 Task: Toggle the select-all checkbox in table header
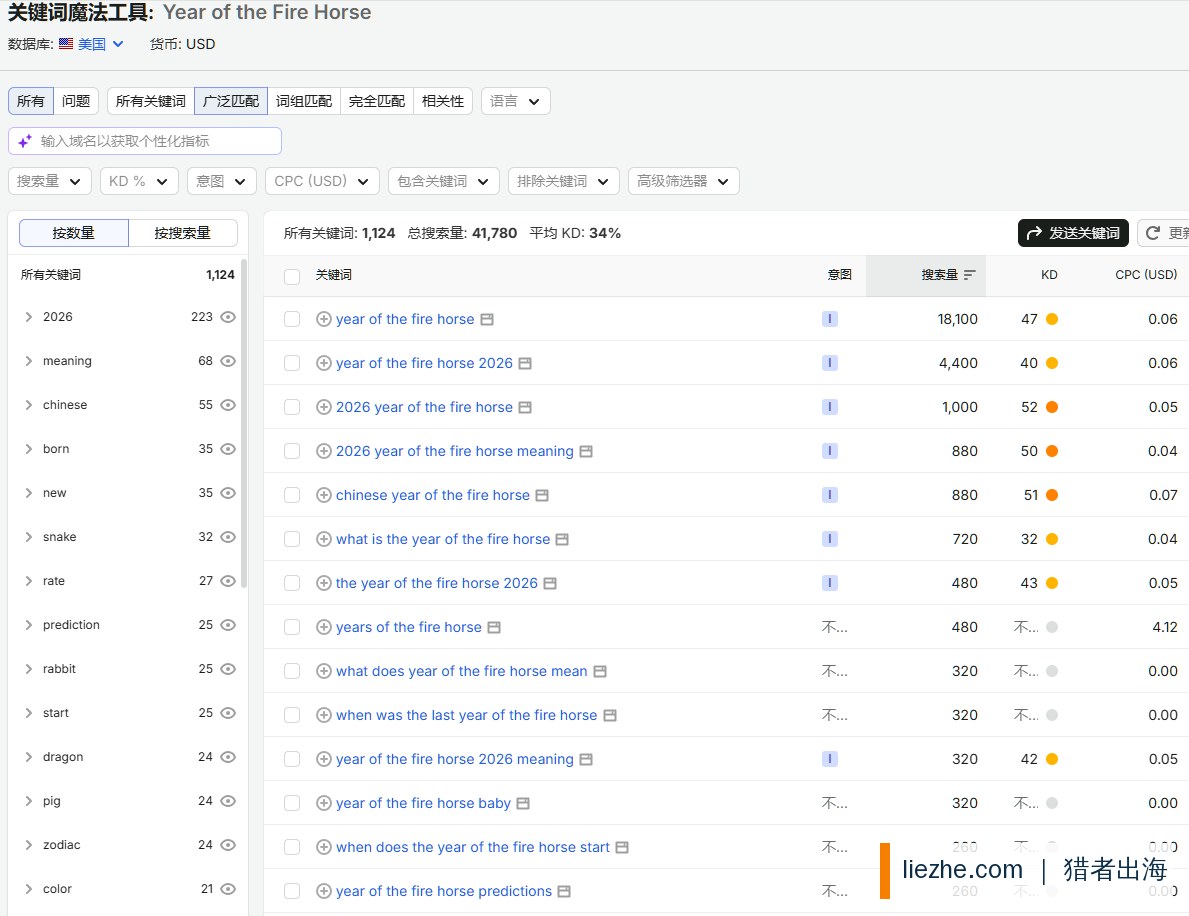tap(292, 276)
